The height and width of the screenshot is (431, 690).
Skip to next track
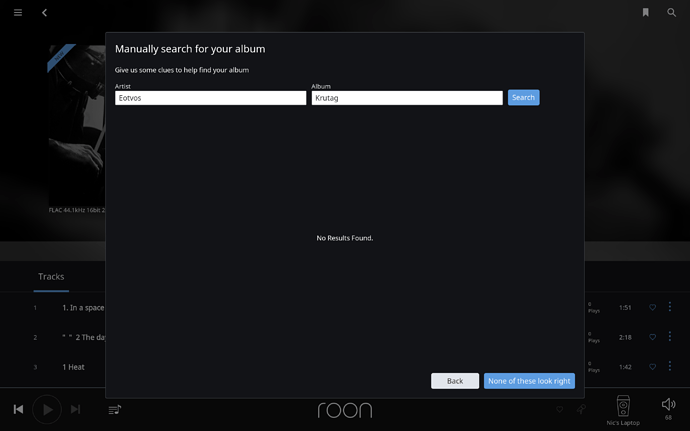76,409
